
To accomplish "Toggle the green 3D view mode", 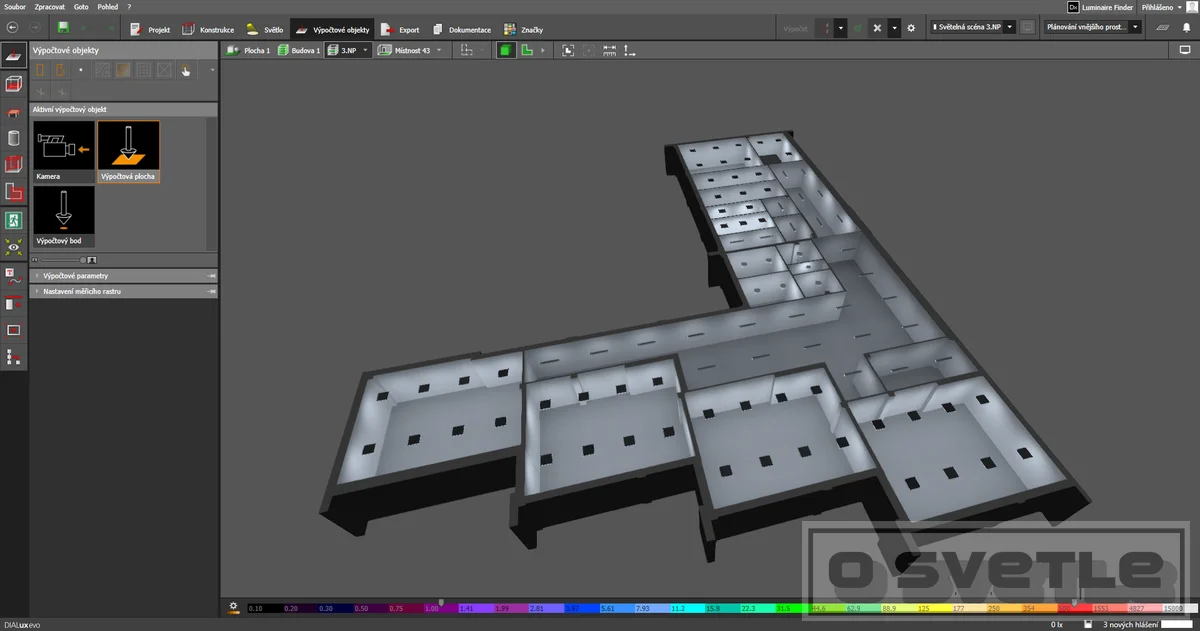I will pyautogui.click(x=506, y=50).
